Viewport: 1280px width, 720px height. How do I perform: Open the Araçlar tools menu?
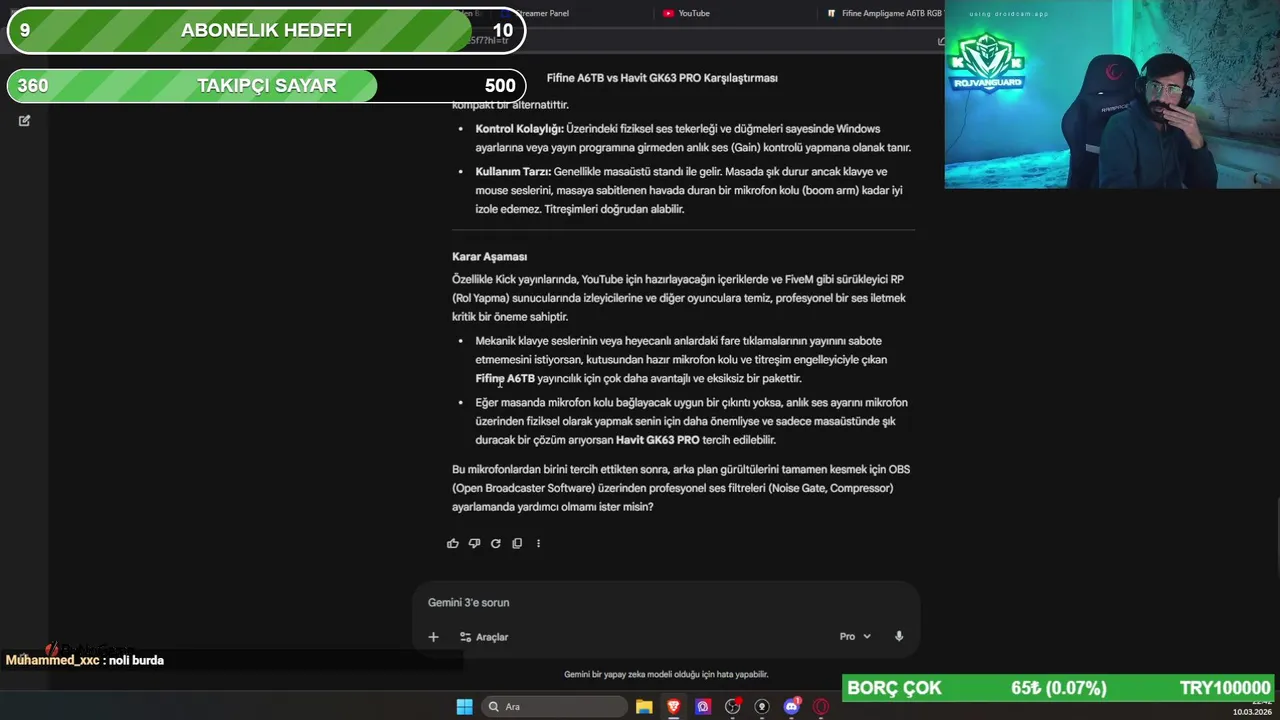[x=484, y=637]
